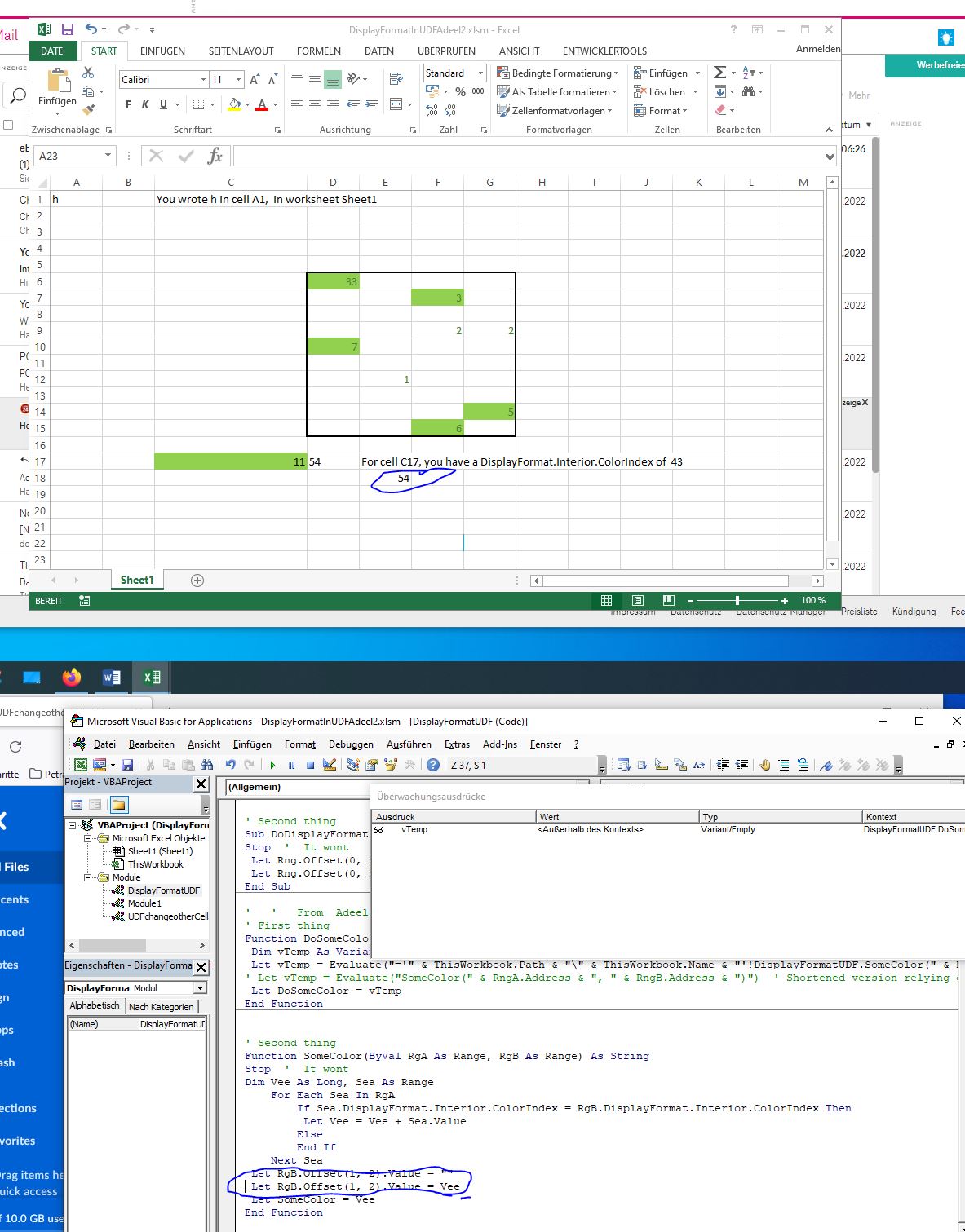Click the VBA Break (pause) icon
Image resolution: width=965 pixels, height=1232 pixels.
[x=291, y=765]
